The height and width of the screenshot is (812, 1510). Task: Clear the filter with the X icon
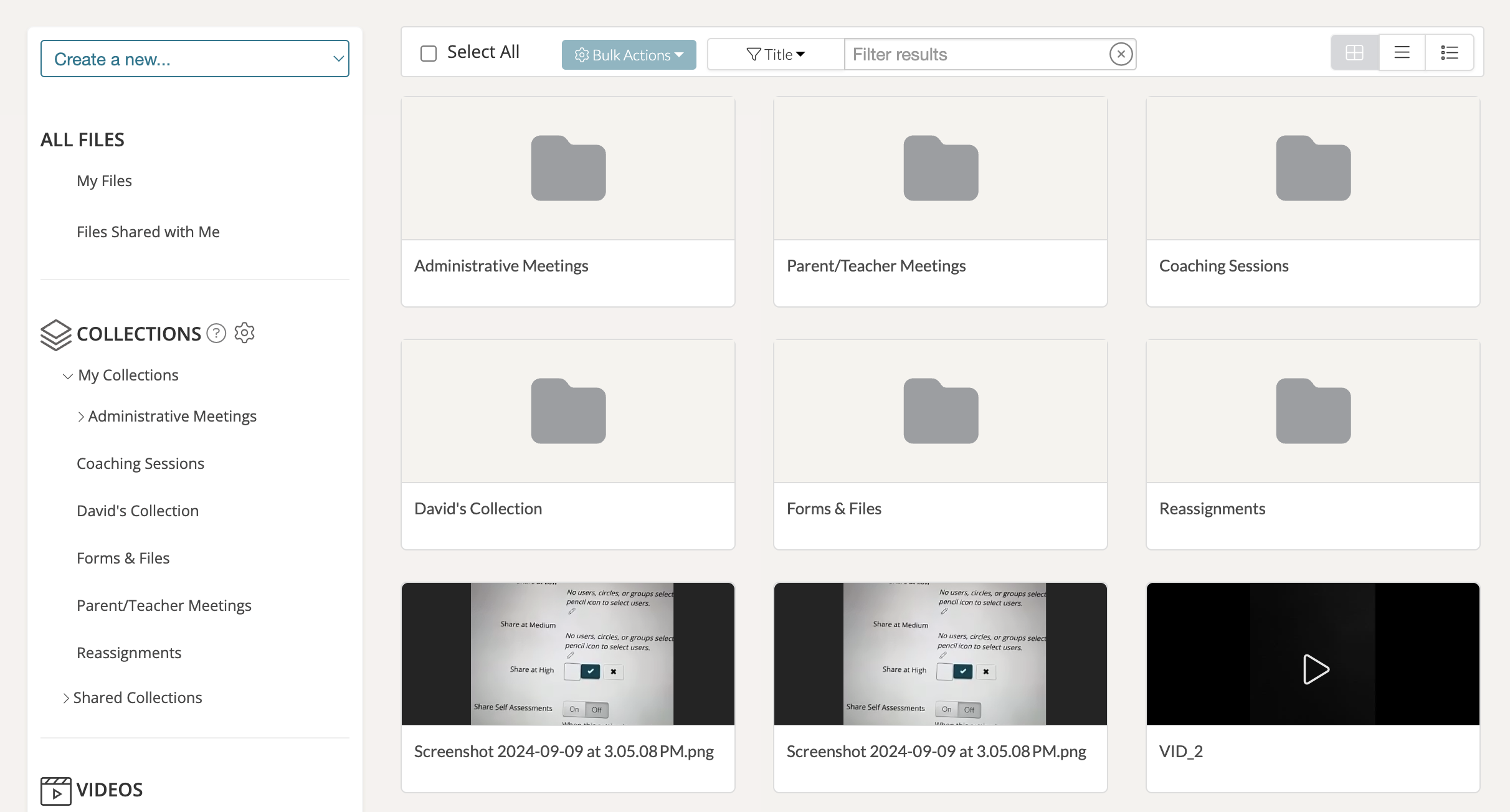pyautogui.click(x=1121, y=54)
